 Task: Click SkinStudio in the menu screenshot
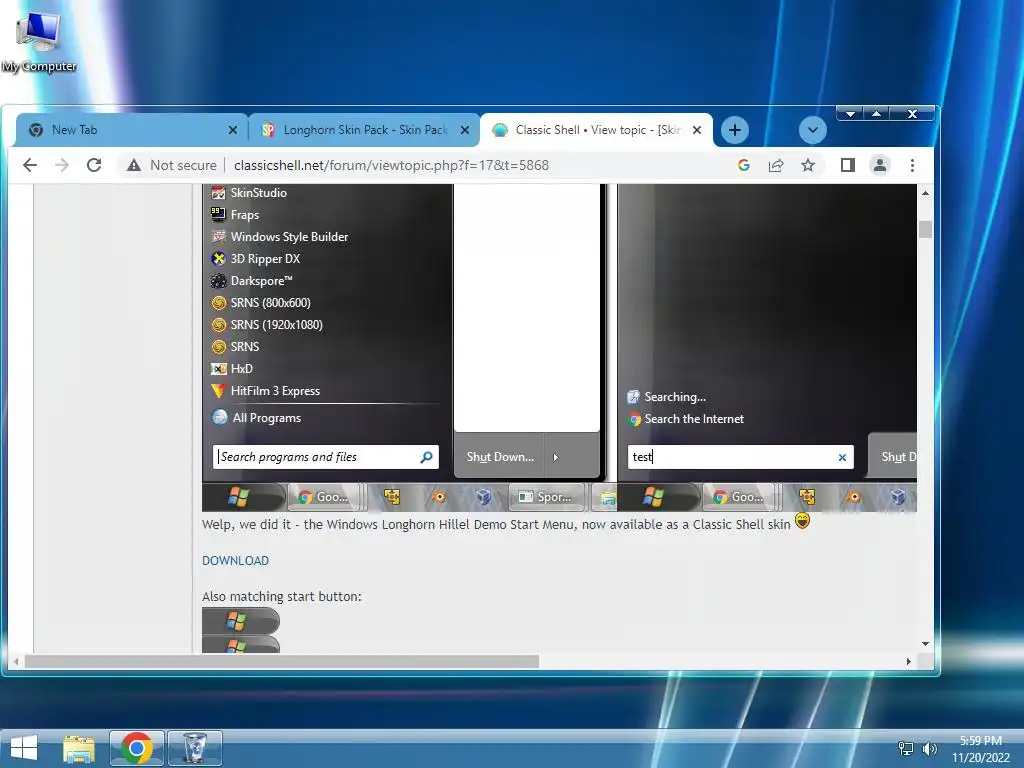click(x=249, y=193)
